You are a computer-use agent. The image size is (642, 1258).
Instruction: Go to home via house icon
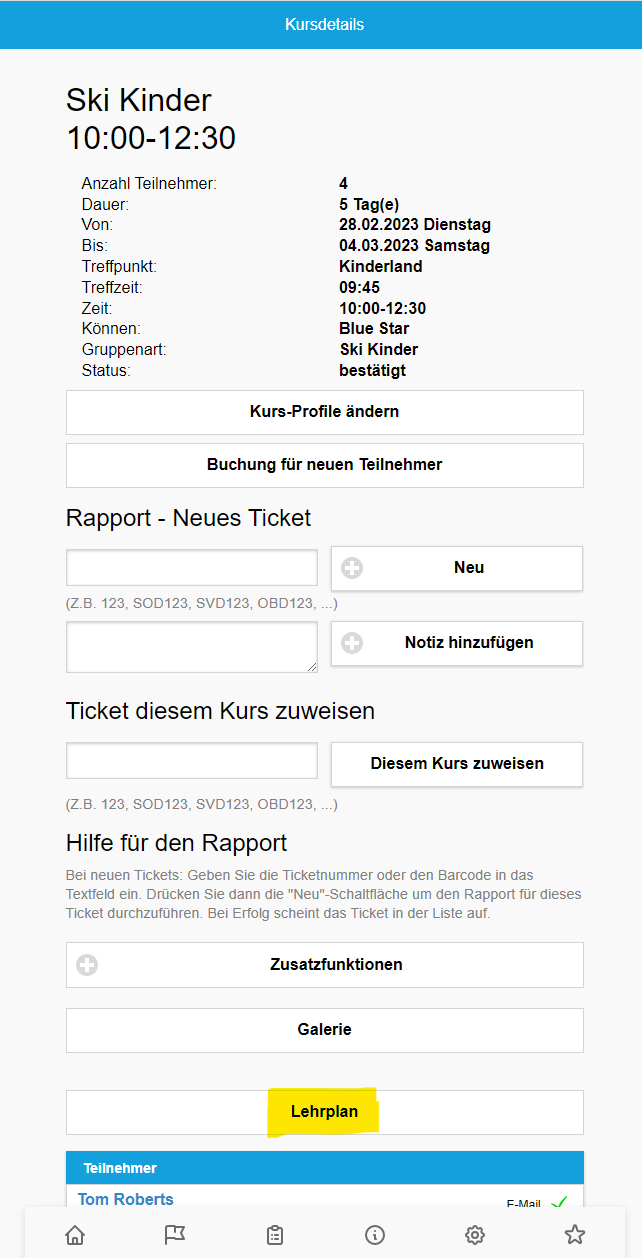click(75, 1235)
